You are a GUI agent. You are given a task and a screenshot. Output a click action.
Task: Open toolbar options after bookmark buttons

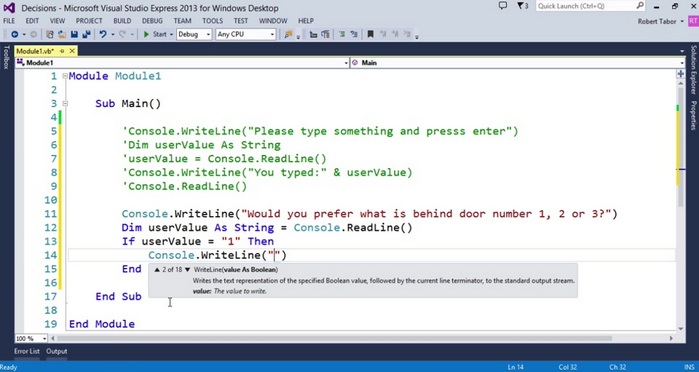417,36
